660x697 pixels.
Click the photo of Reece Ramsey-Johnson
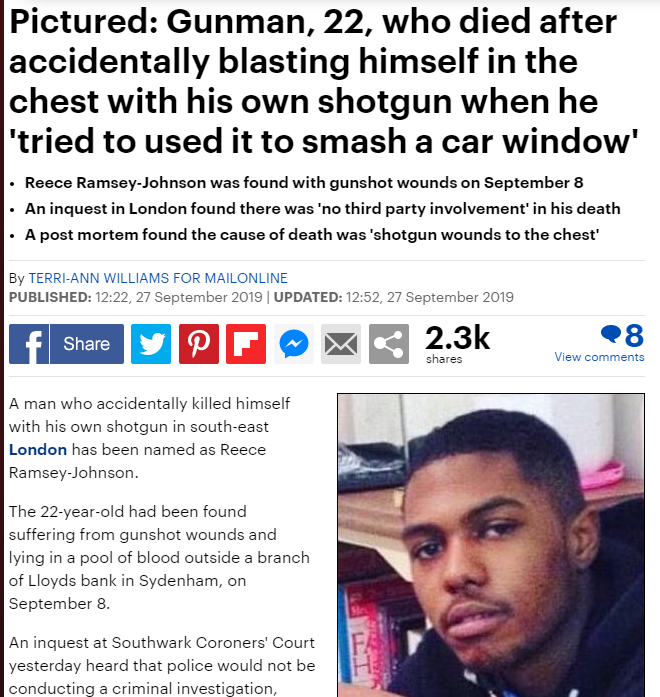pyautogui.click(x=491, y=545)
